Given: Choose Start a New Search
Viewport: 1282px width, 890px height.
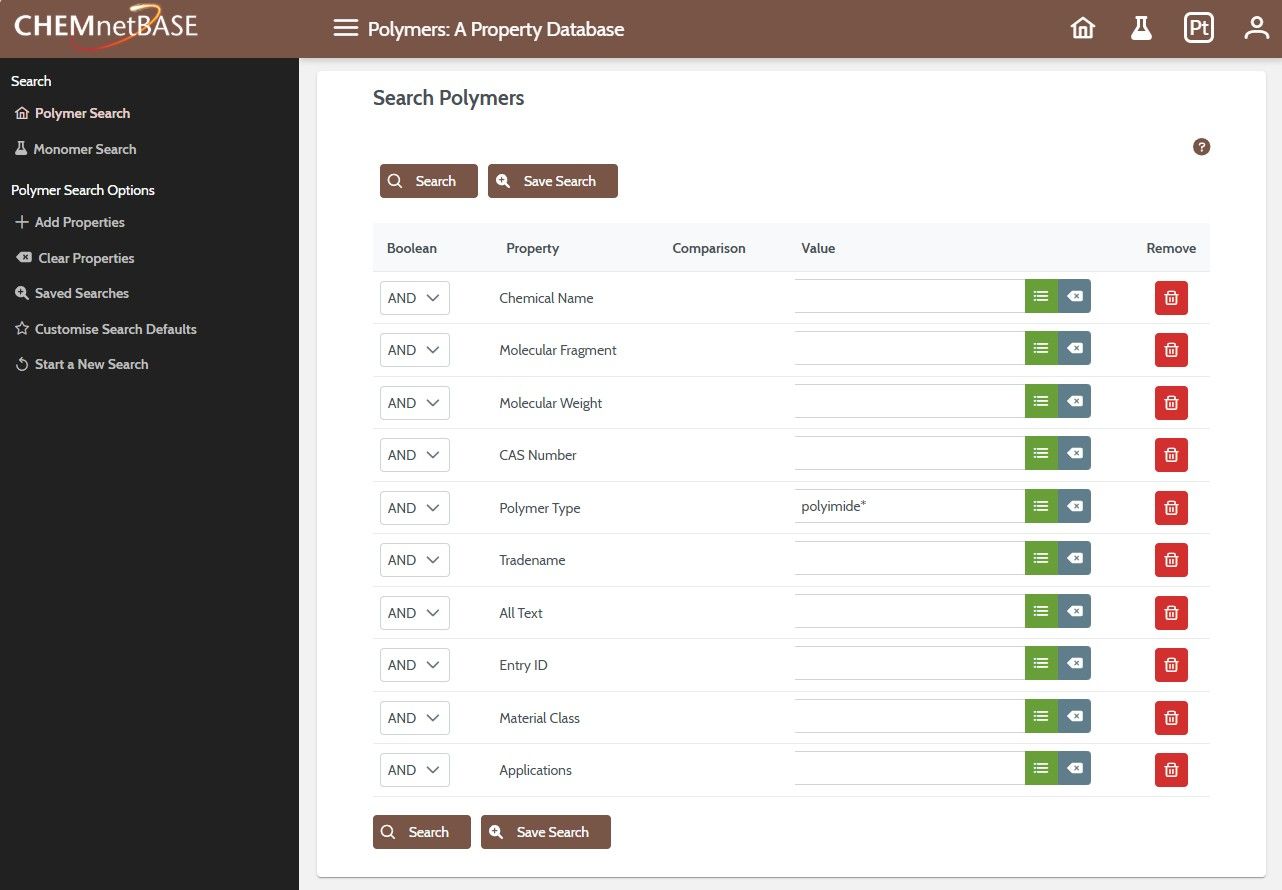Looking at the screenshot, I should tap(82, 364).
